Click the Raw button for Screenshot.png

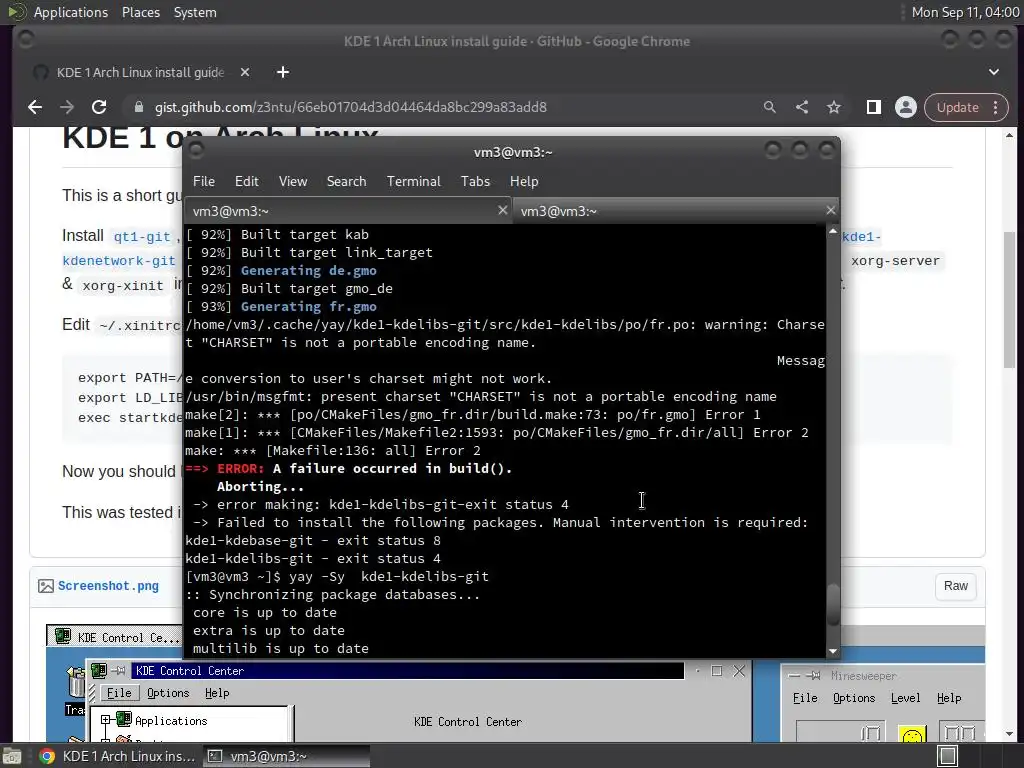[x=955, y=586]
